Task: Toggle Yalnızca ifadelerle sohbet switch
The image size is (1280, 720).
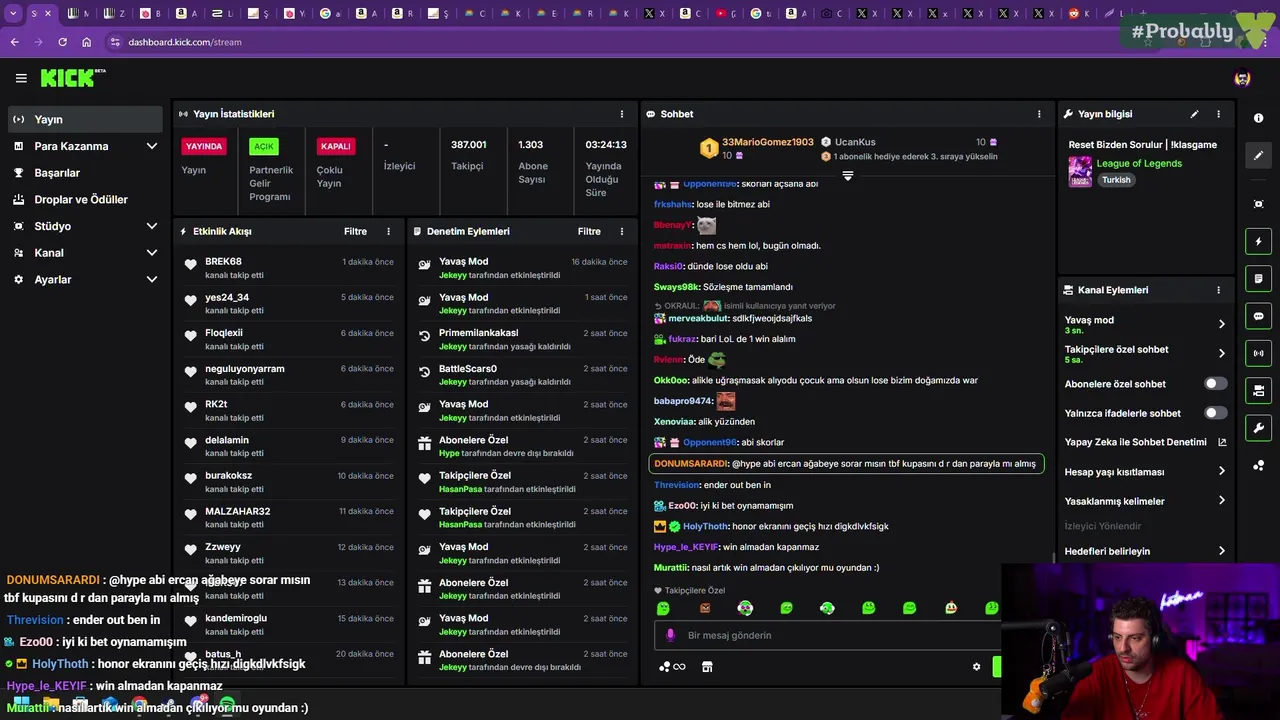Action: tap(1215, 413)
